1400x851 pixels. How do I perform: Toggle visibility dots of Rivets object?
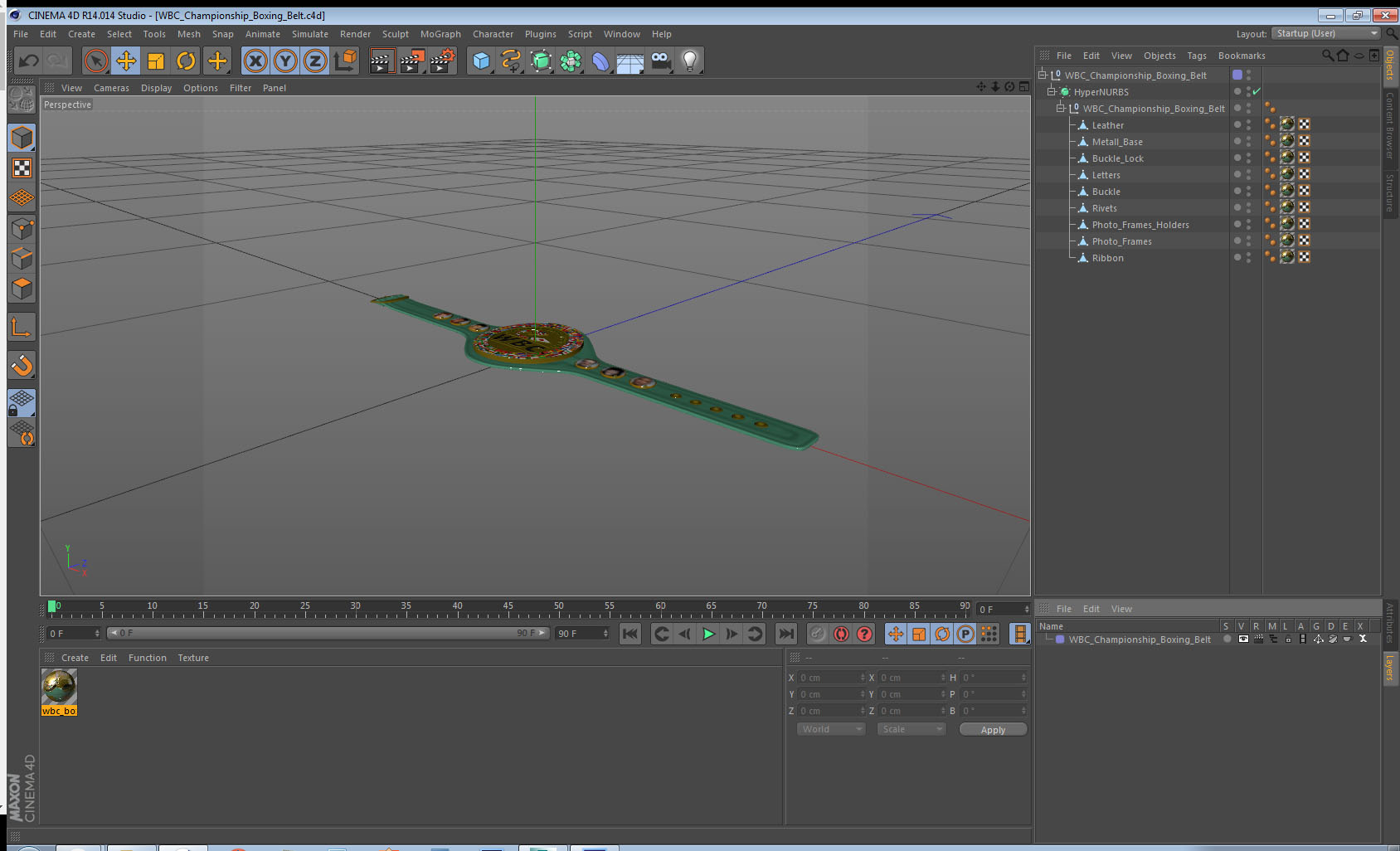(1248, 207)
